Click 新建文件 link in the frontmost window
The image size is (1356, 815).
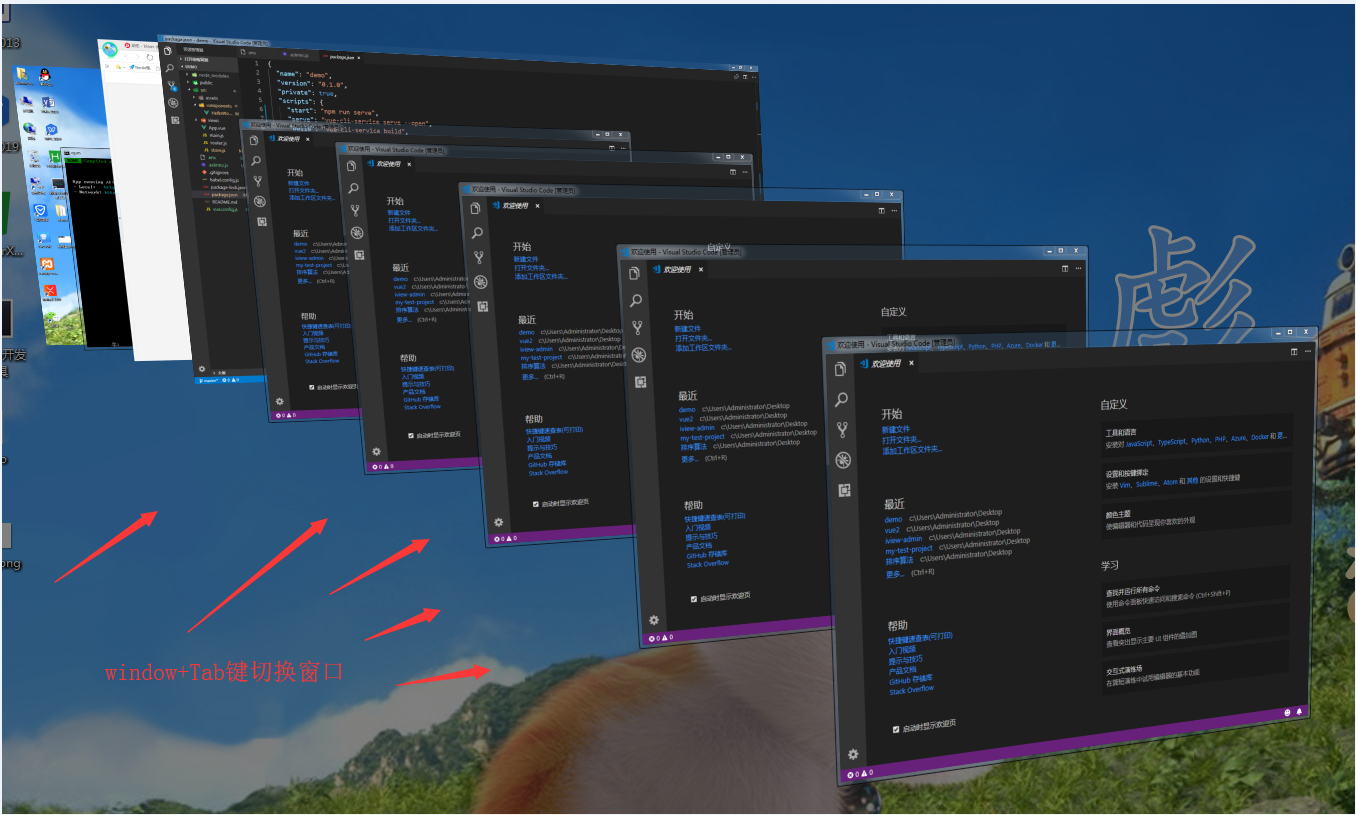click(x=896, y=429)
